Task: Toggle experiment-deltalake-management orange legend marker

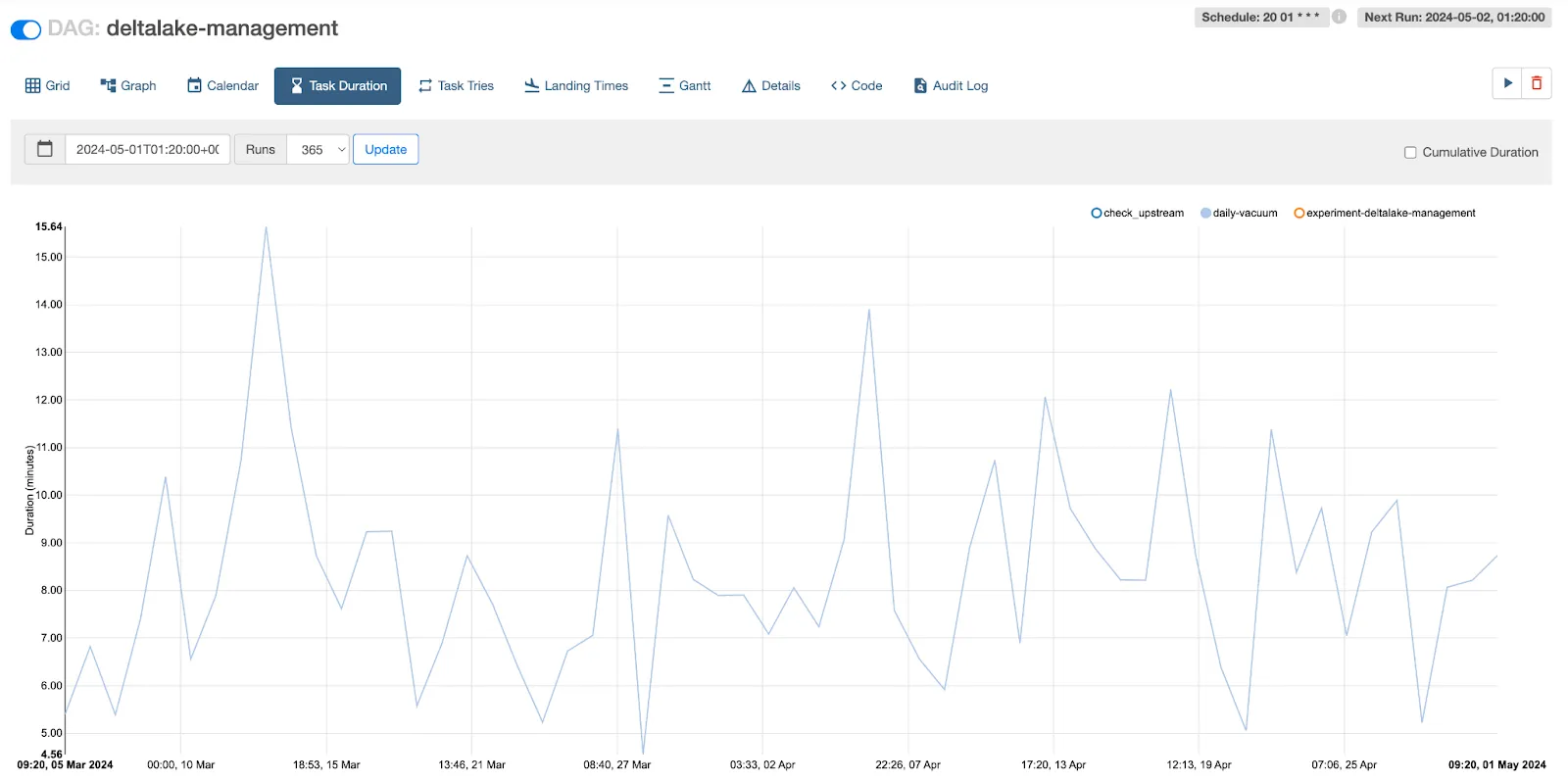Action: pyautogui.click(x=1299, y=213)
